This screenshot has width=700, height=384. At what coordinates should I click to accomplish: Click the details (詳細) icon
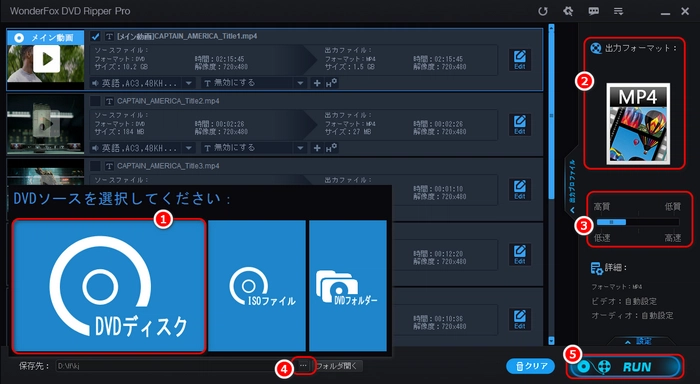point(596,268)
